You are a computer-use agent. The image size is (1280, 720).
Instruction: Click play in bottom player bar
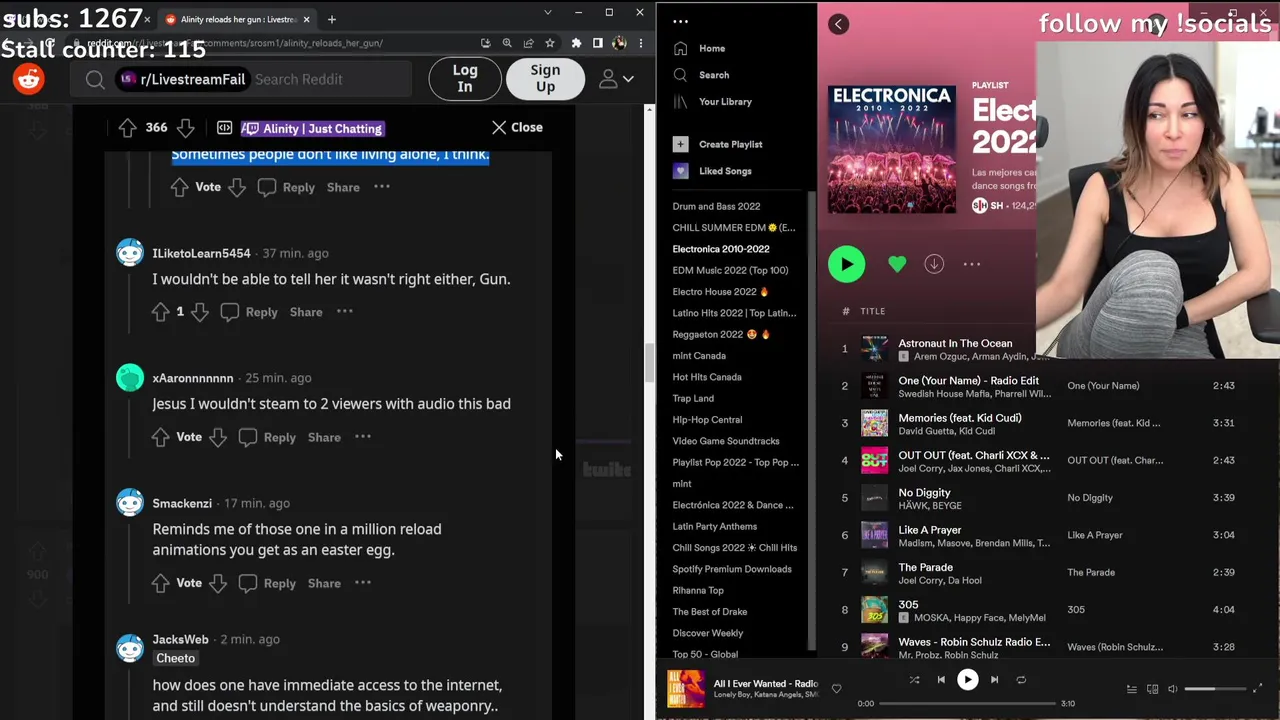(967, 680)
